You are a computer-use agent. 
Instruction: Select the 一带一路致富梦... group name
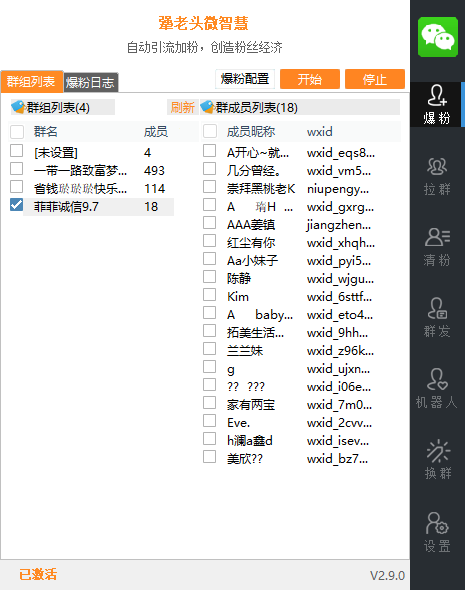[x=81, y=171]
